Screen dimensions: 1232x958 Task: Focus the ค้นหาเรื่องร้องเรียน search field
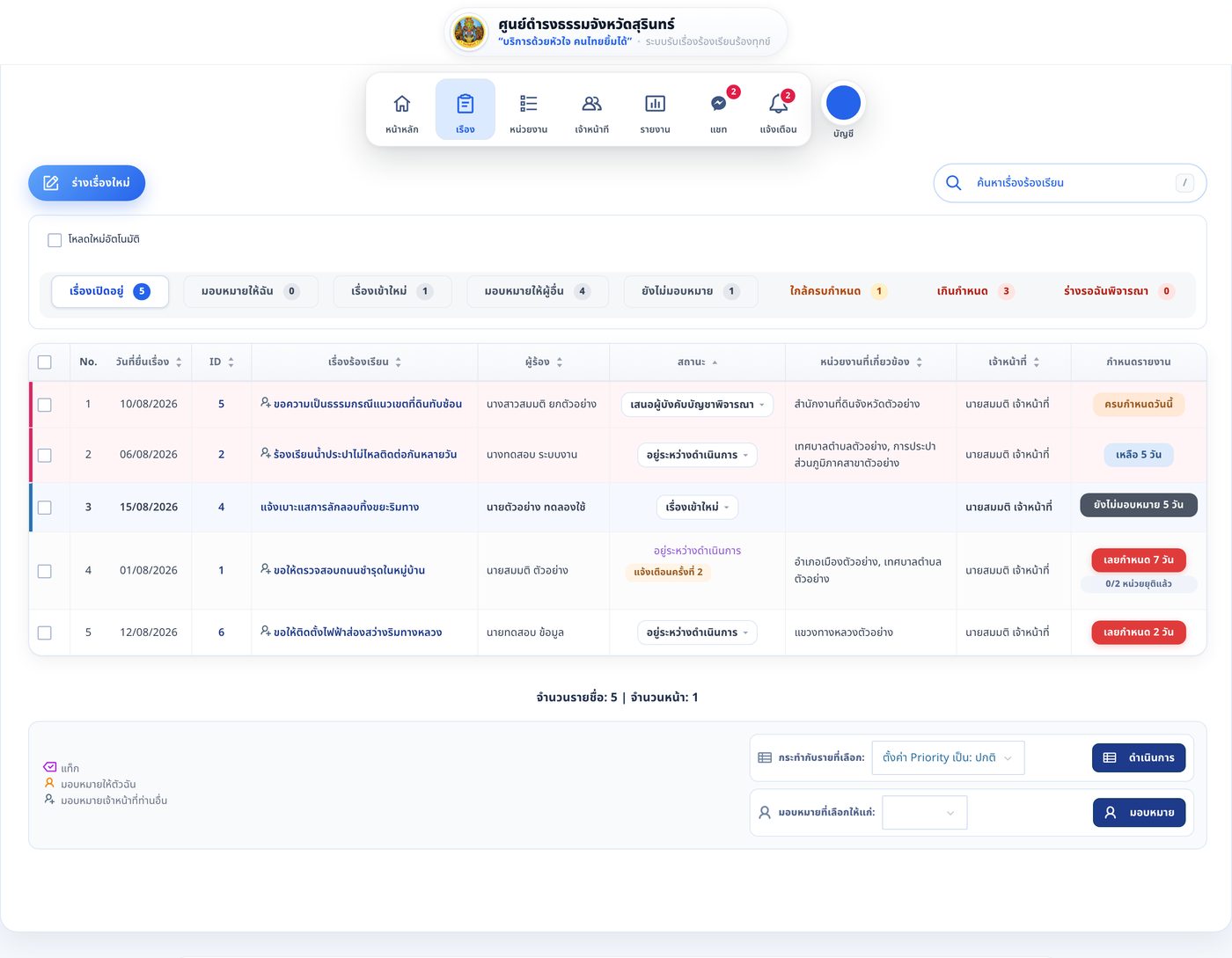click(x=1070, y=183)
